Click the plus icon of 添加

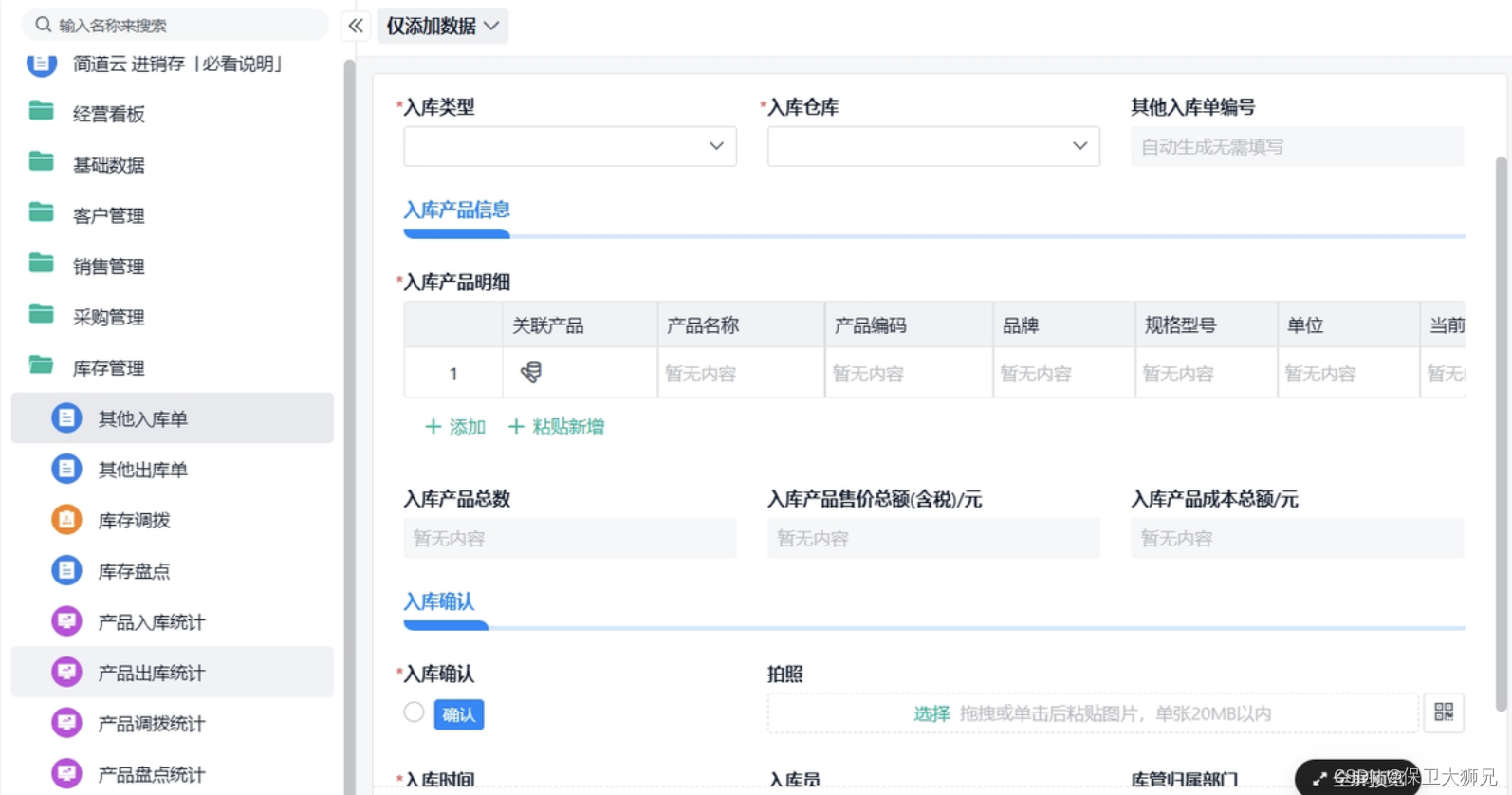click(433, 427)
